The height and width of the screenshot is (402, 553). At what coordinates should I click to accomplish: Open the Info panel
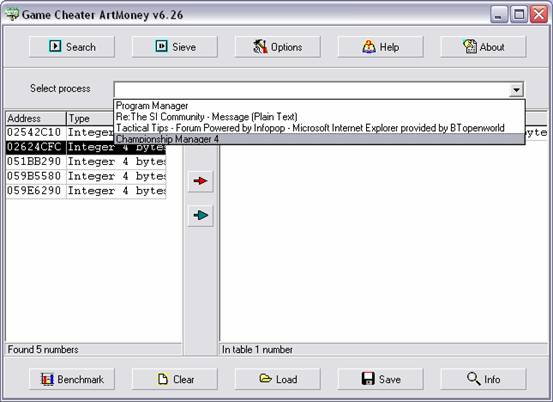click(483, 379)
